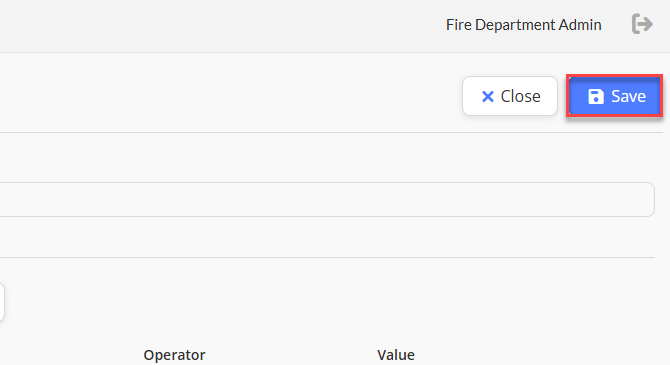Click the blue X icon on Close
The image size is (670, 365).
point(488,97)
